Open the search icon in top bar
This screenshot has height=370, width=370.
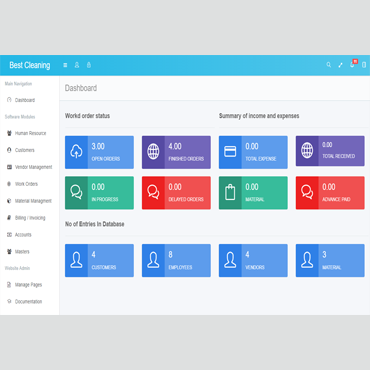pos(329,65)
